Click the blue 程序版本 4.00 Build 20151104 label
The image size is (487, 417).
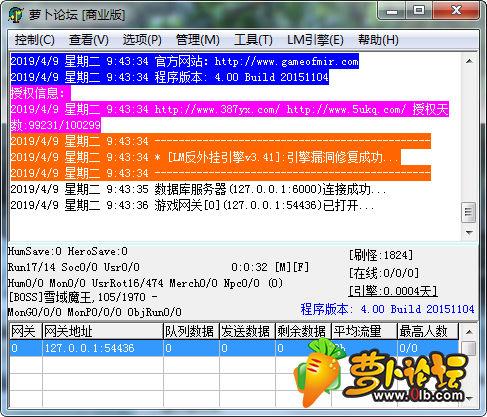[x=387, y=309]
